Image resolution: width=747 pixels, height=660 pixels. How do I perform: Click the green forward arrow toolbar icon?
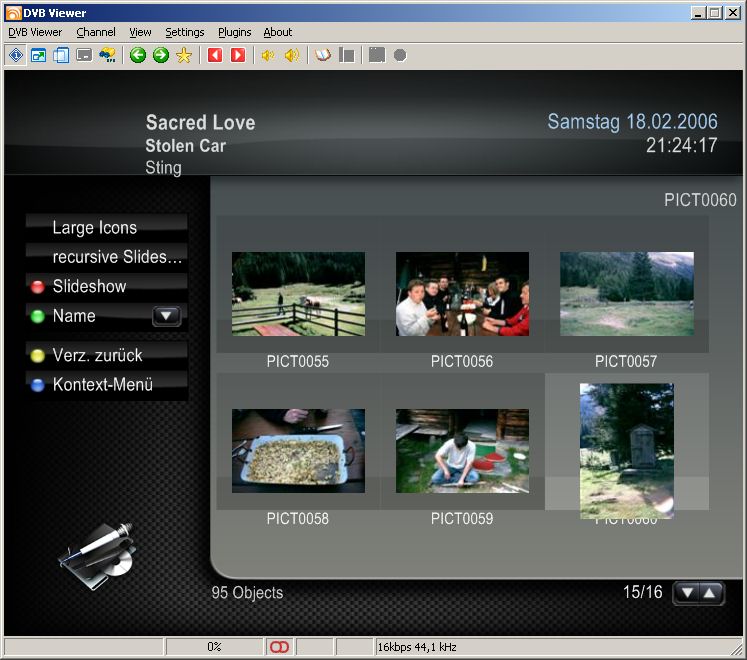(160, 55)
